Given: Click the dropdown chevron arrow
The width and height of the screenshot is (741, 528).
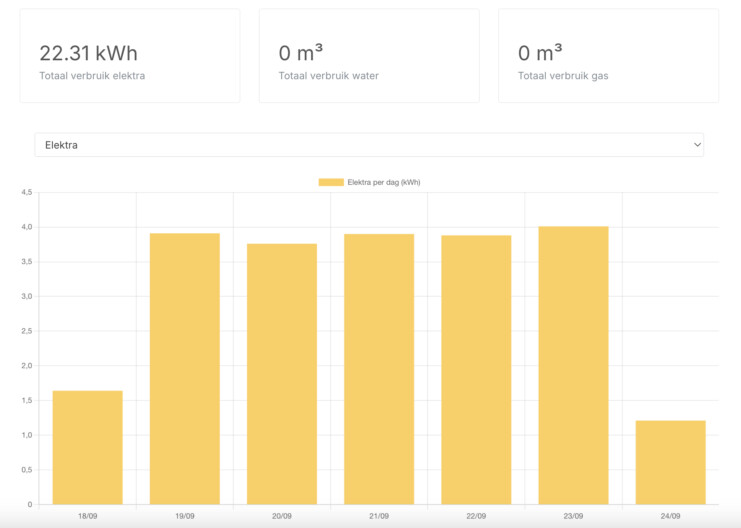Looking at the screenshot, I should click(697, 145).
